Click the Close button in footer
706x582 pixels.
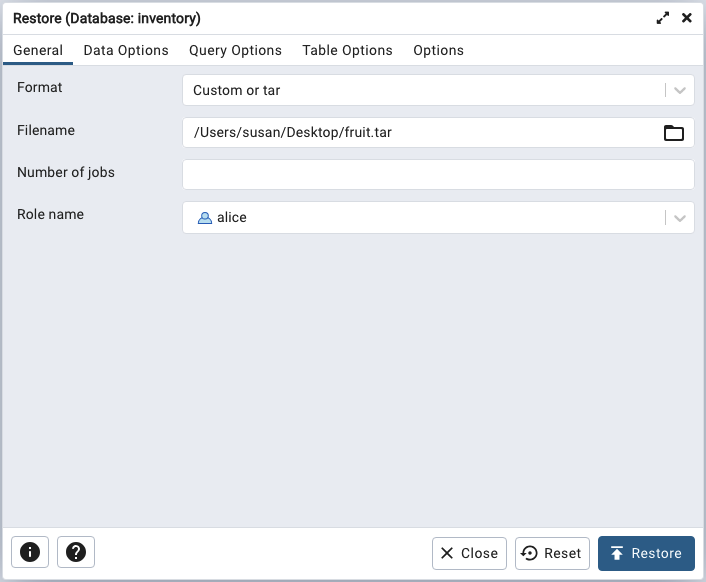pos(469,553)
